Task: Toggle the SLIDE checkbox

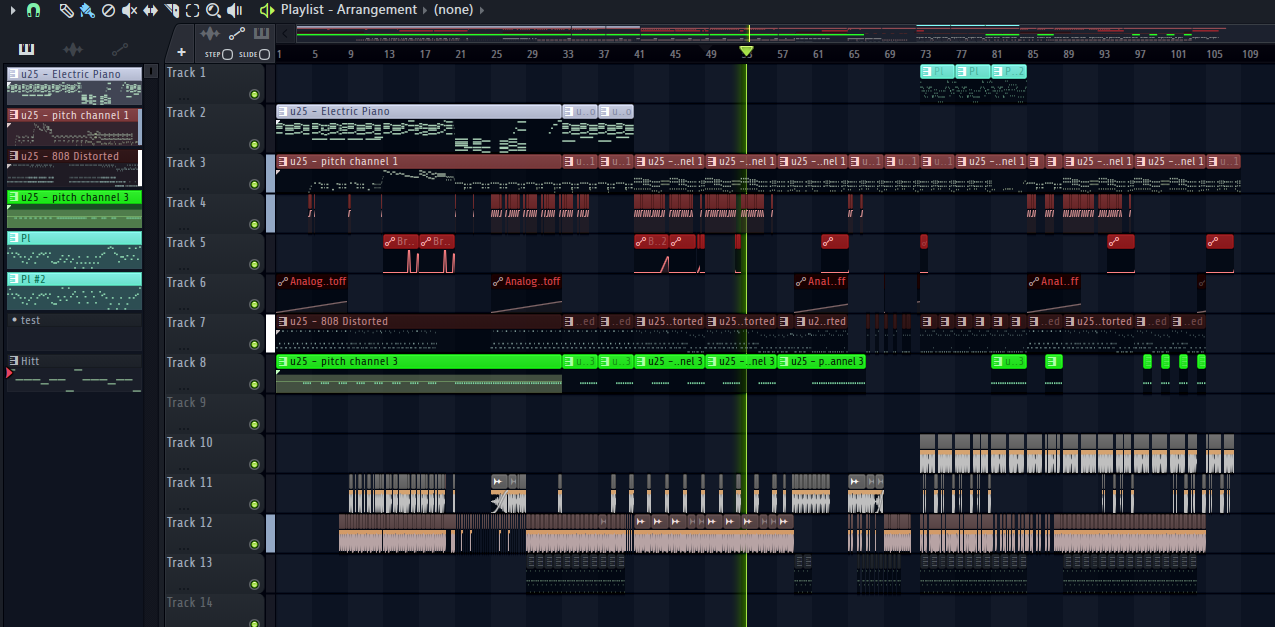Action: pyautogui.click(x=264, y=54)
